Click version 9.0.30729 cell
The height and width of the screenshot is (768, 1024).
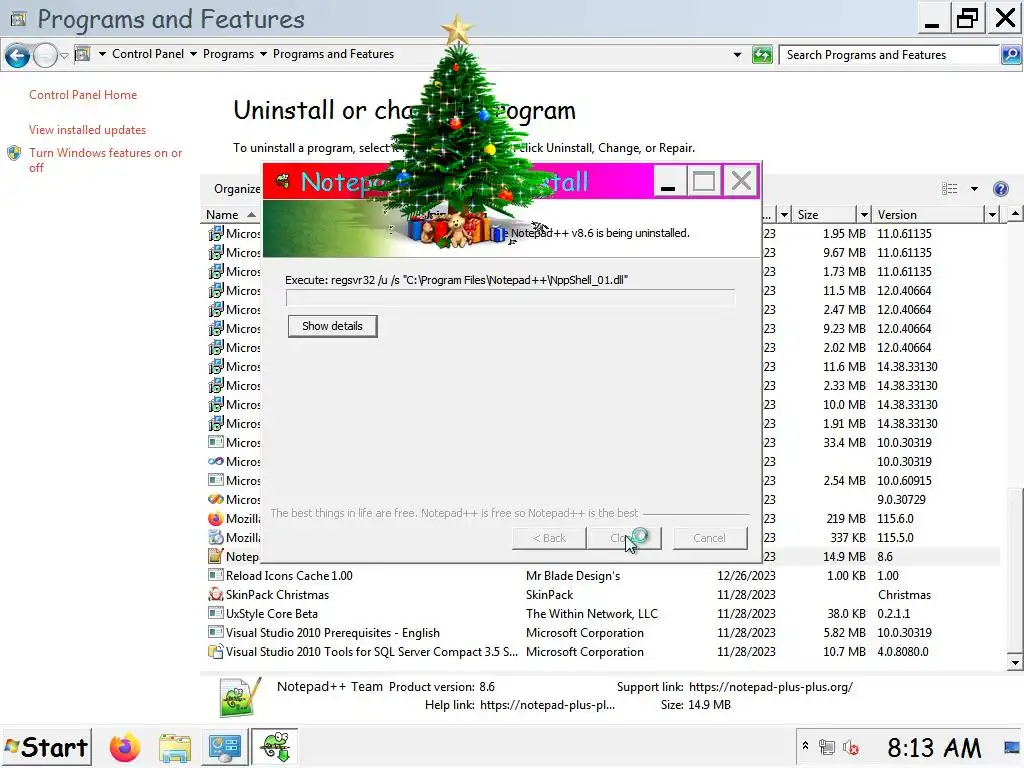pos(901,500)
